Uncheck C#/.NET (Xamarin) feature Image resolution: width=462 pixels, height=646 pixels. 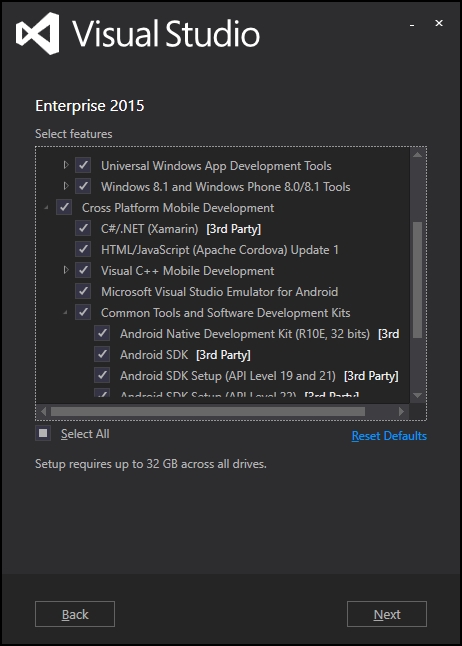pyautogui.click(x=83, y=228)
